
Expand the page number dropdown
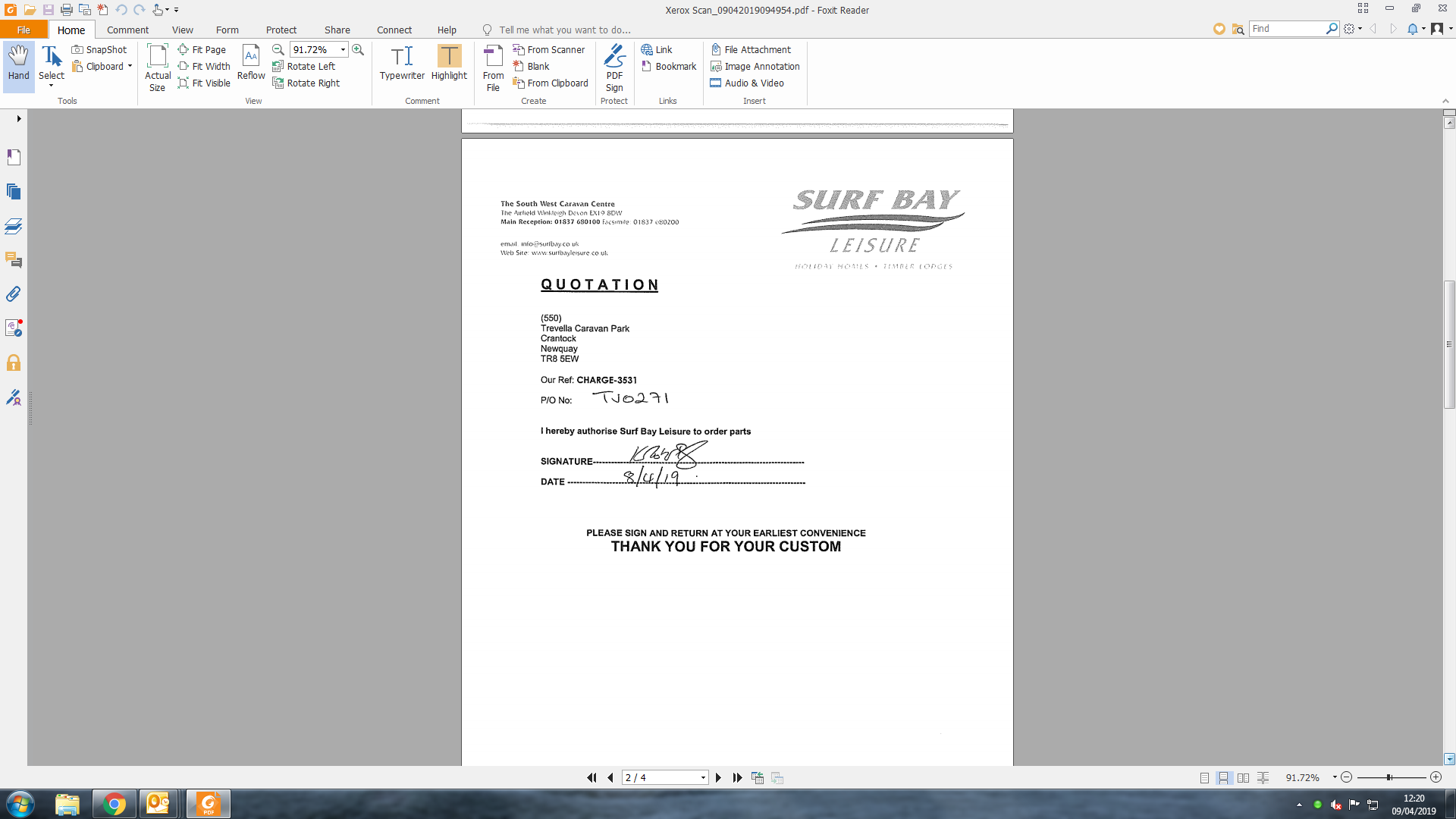[x=703, y=778]
